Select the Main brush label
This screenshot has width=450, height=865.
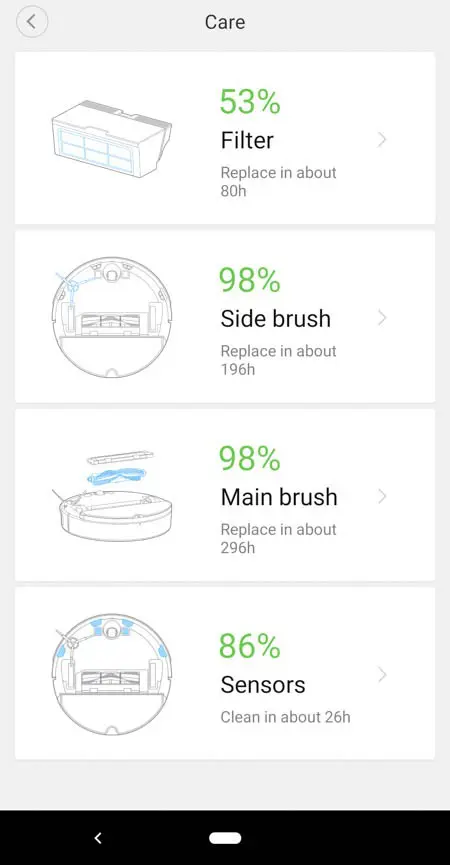[279, 497]
